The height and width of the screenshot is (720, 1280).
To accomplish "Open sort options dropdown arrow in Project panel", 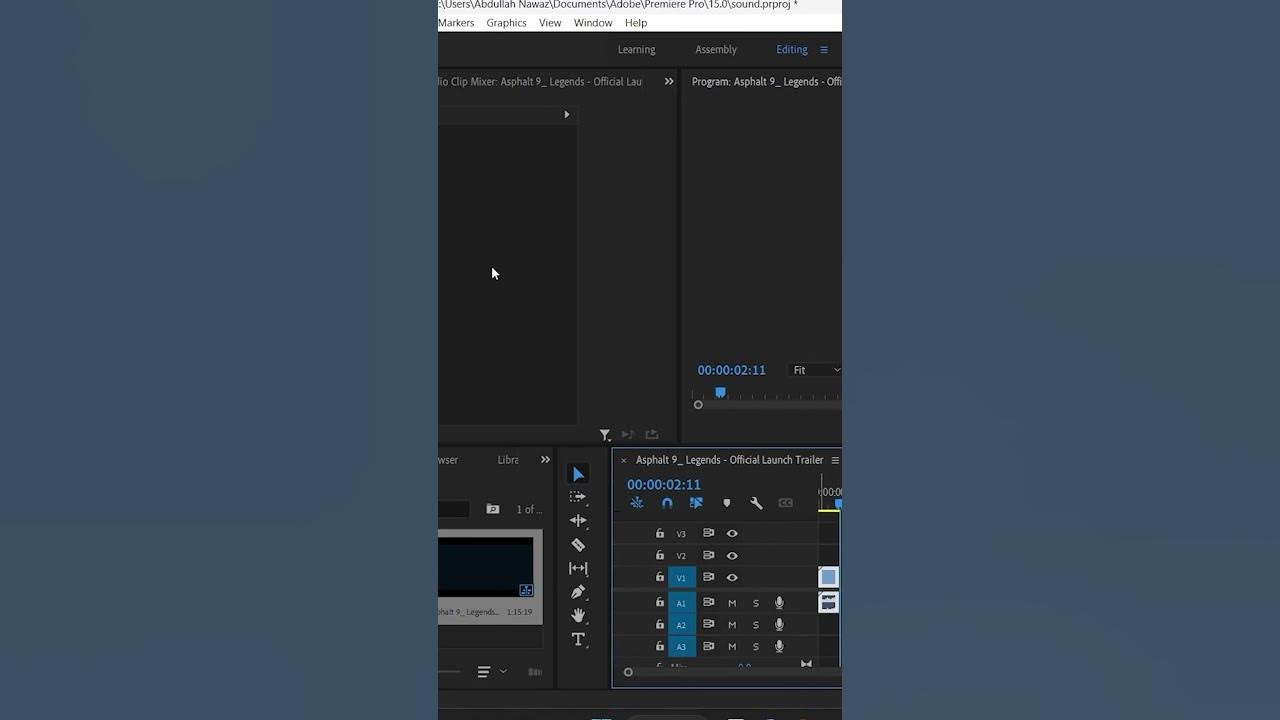I will [x=503, y=672].
